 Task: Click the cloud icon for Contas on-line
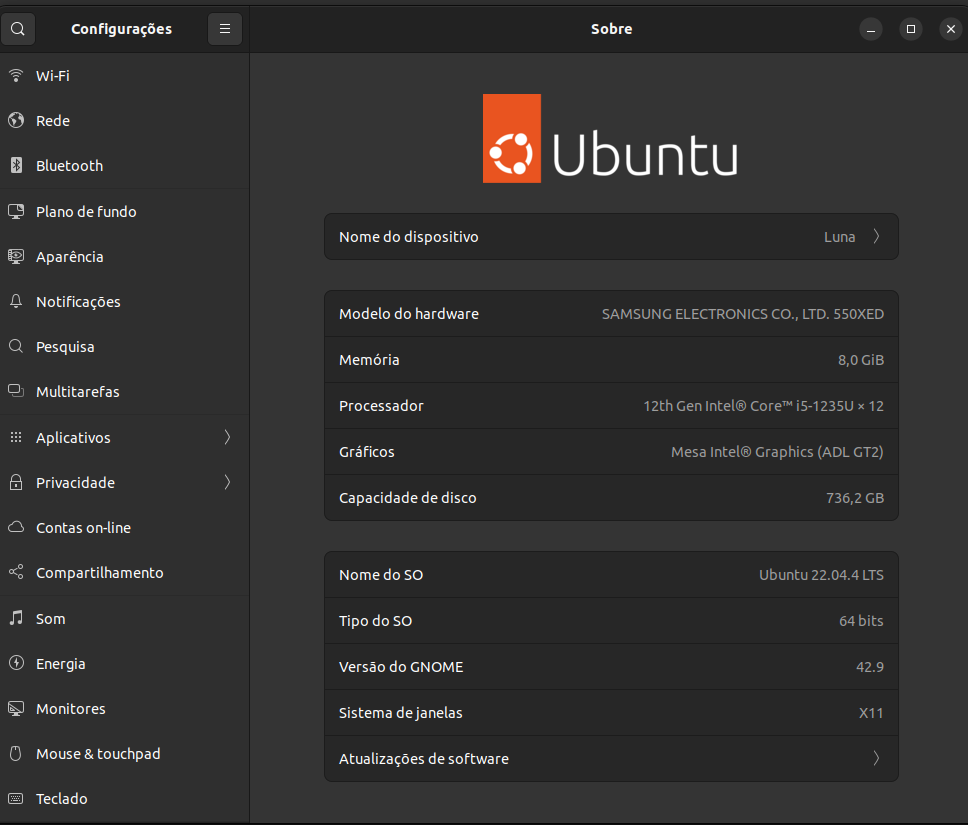(x=16, y=527)
